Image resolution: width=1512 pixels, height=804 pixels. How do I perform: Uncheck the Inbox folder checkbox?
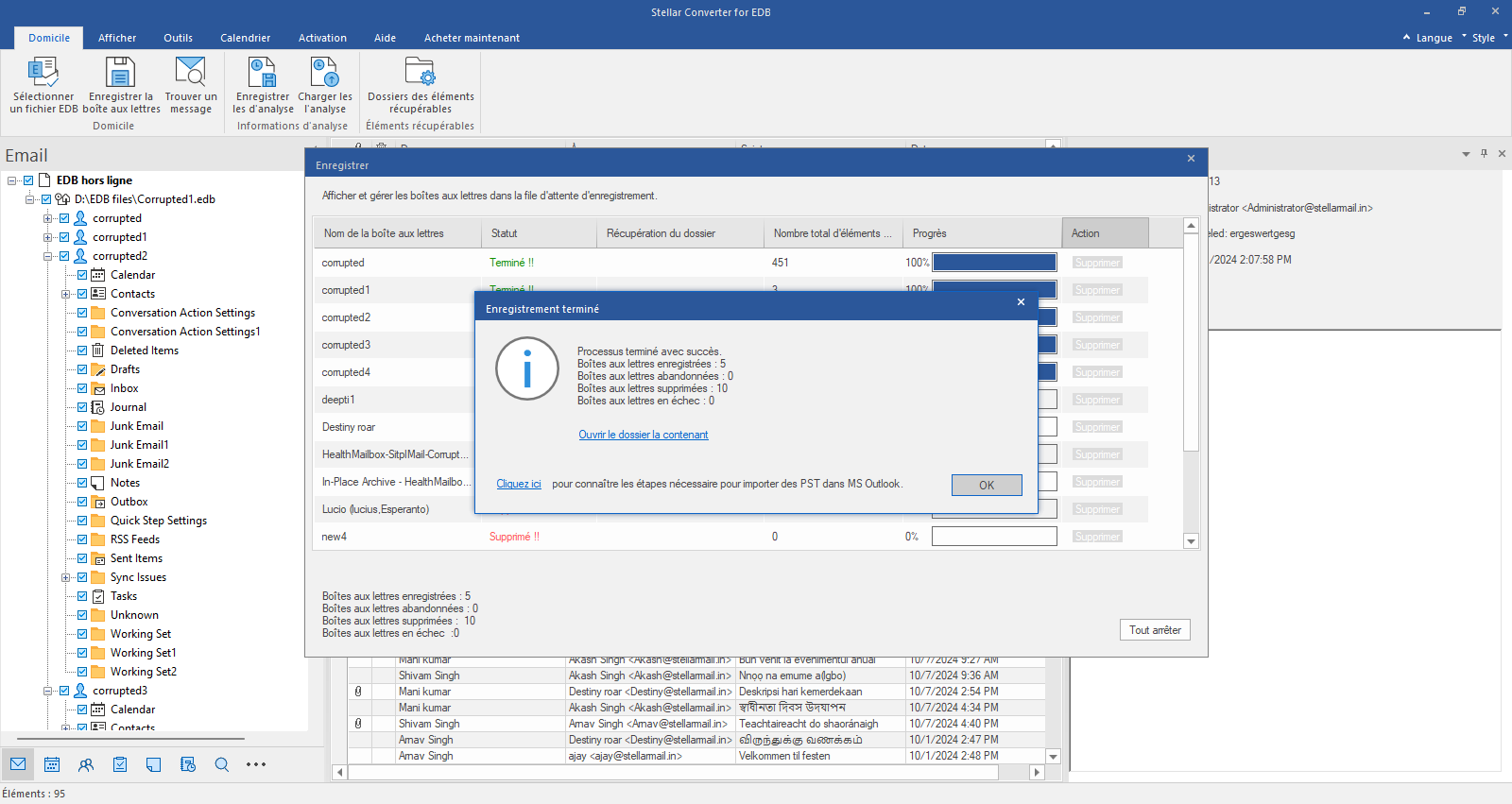tap(82, 388)
